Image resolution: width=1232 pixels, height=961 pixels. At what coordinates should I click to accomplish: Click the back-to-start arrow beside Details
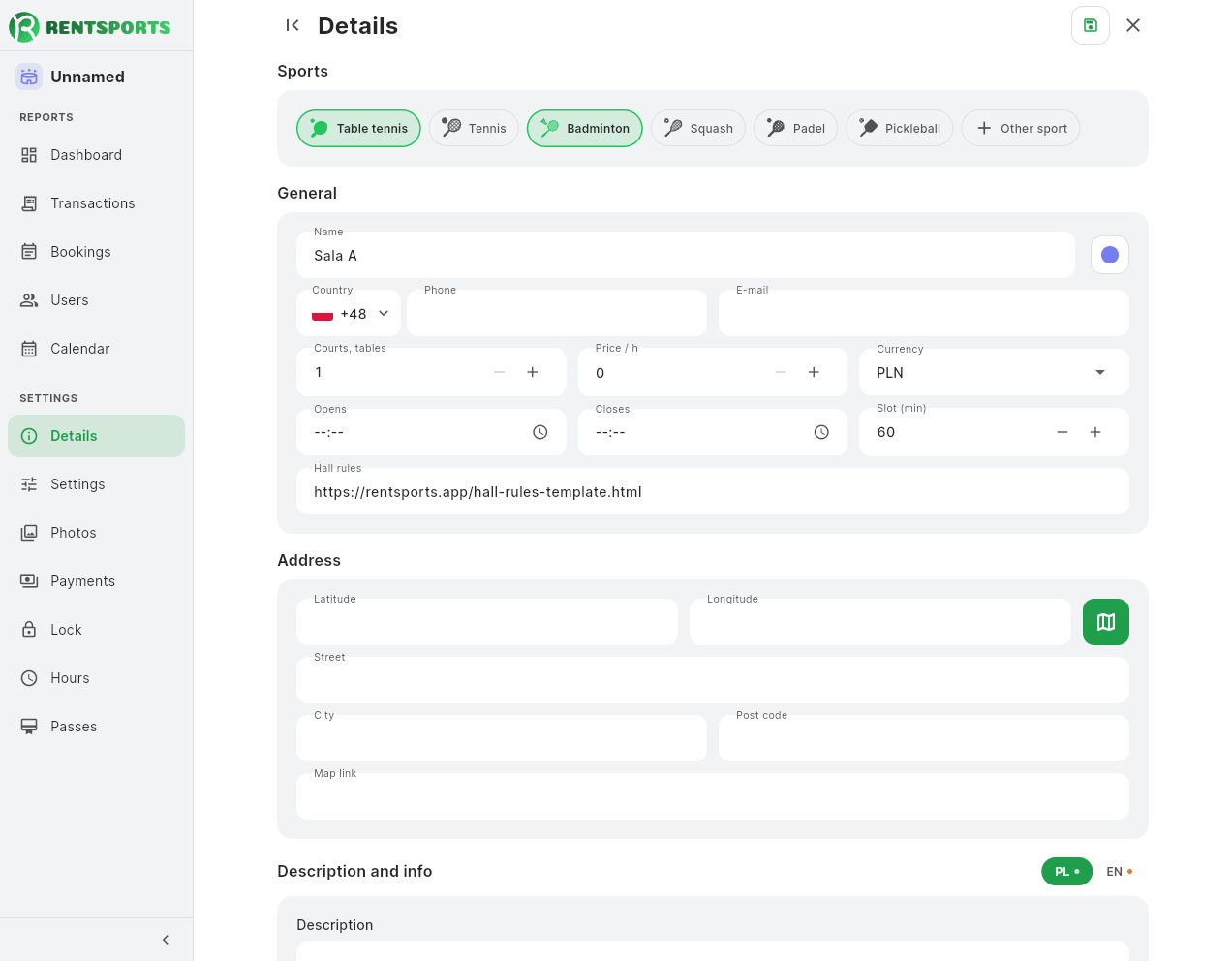point(293,25)
